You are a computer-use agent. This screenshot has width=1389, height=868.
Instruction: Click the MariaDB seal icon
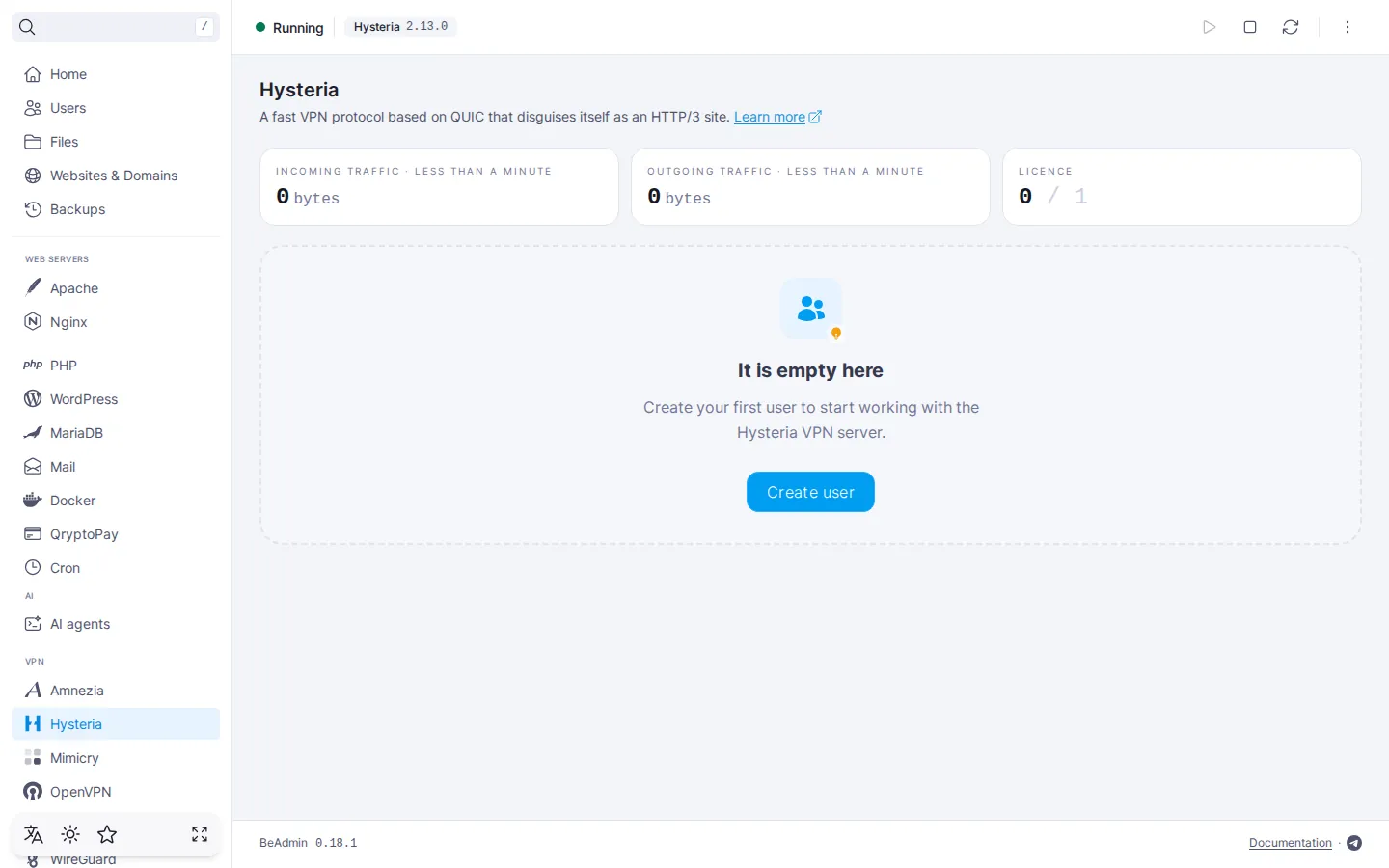tap(33, 432)
